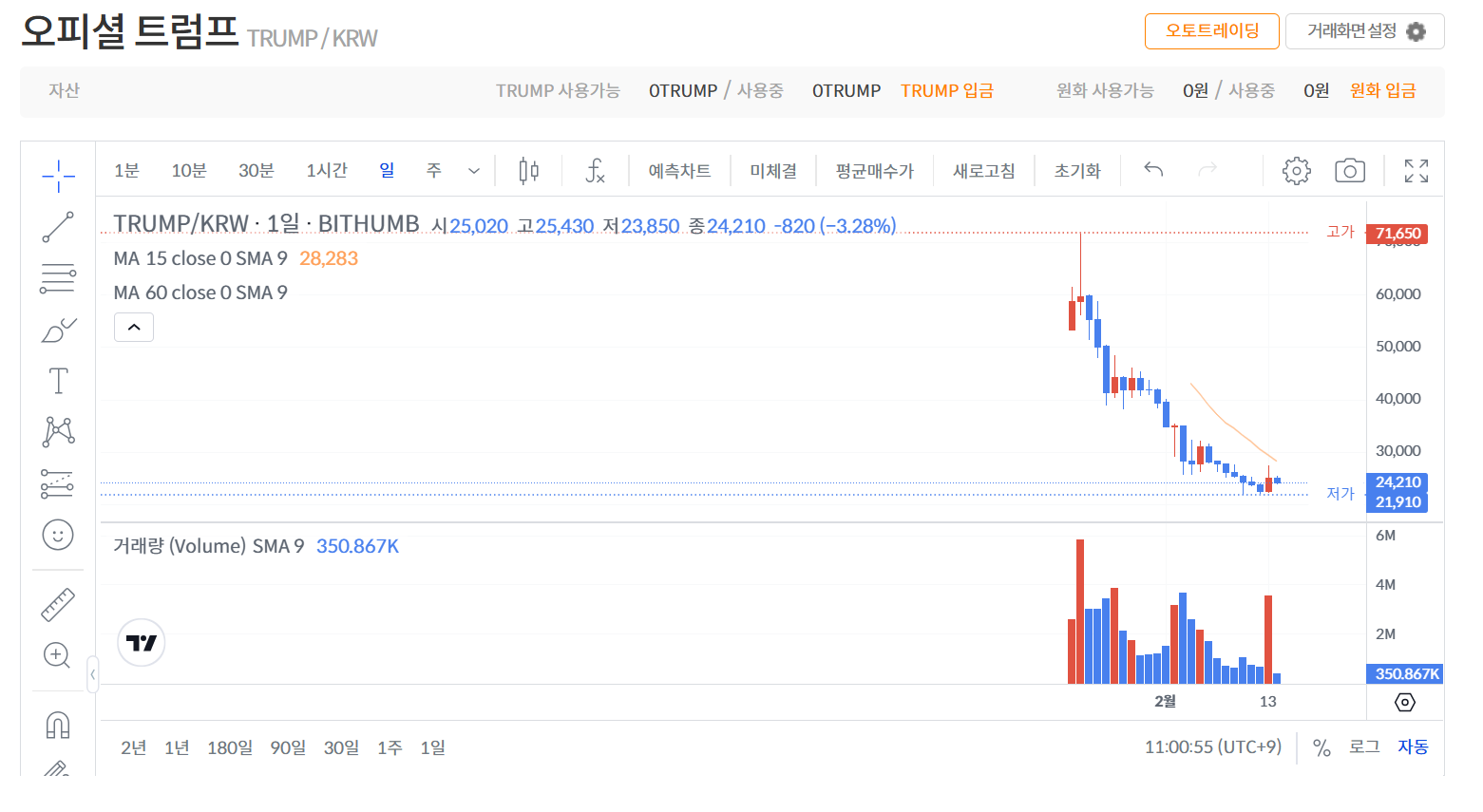Enter fullscreen chart mode
1483x812 pixels.
point(1416,171)
